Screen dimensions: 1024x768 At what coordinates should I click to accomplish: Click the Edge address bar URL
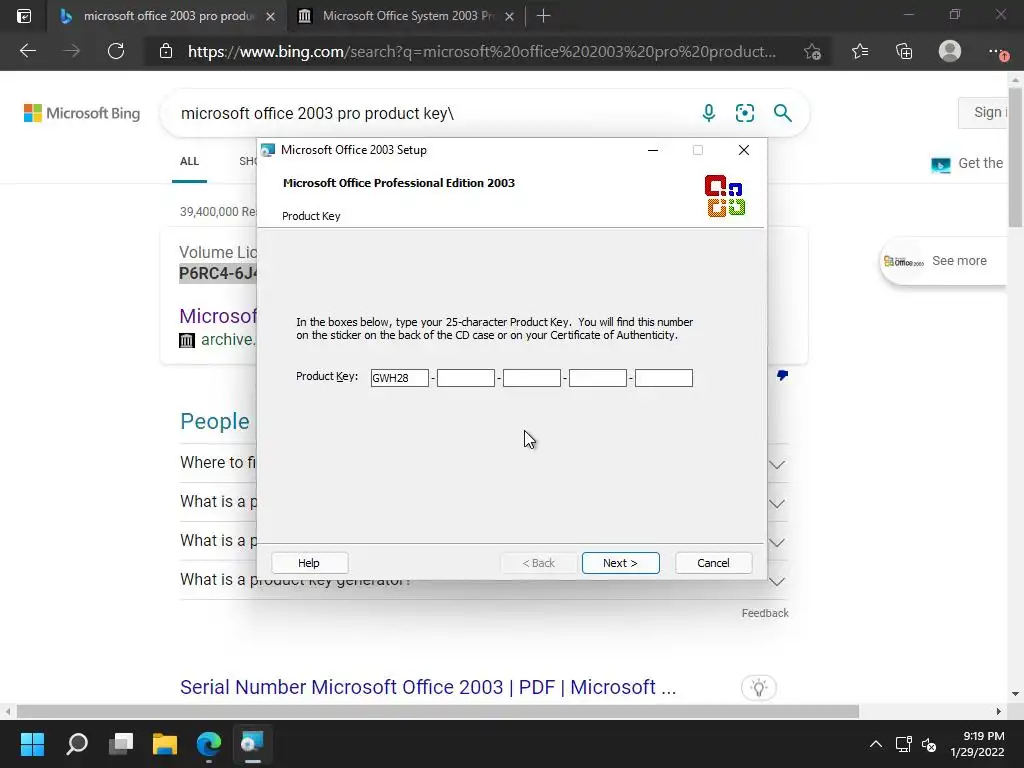[x=482, y=52]
